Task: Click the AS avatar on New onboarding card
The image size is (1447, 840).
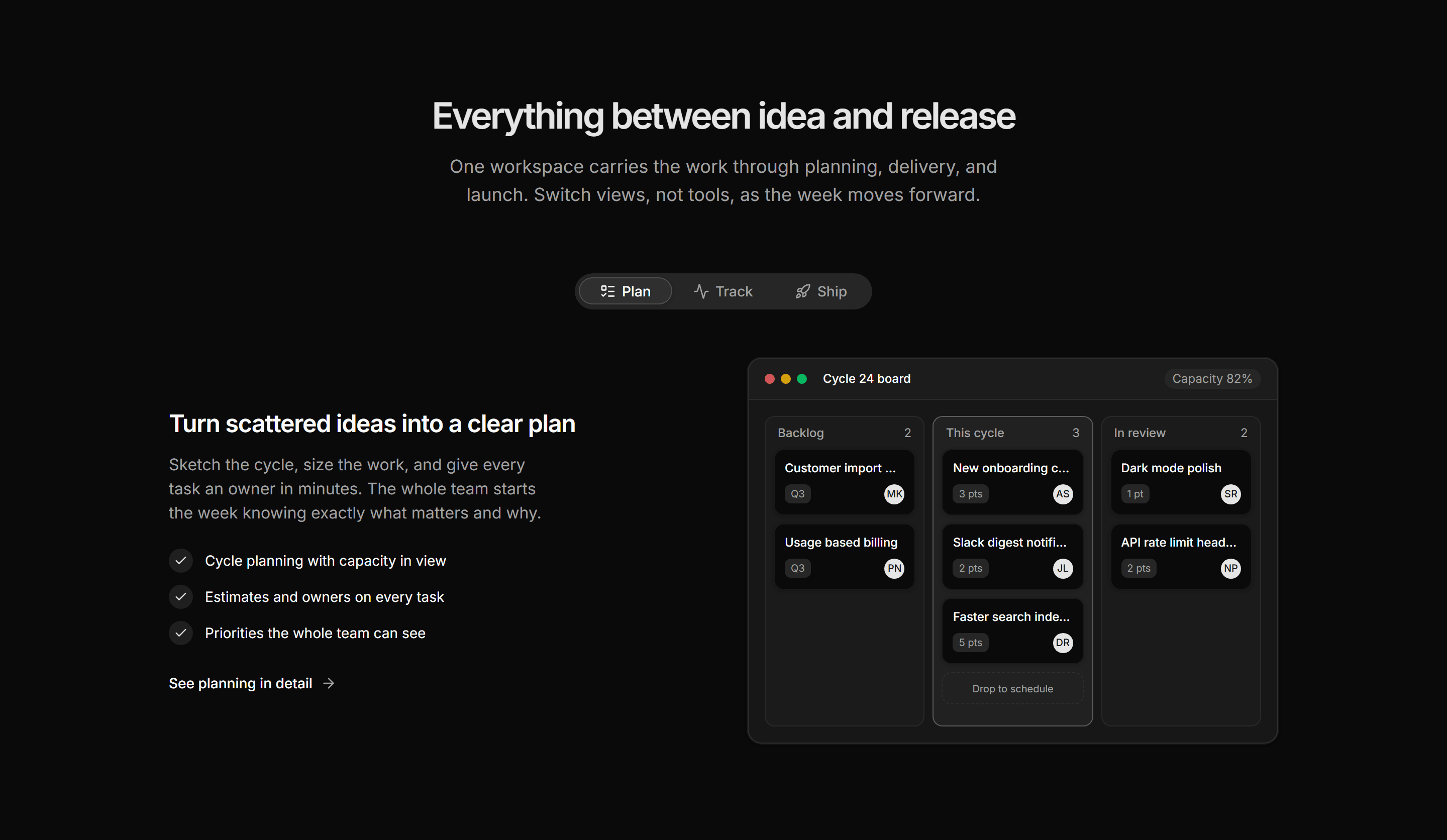Action: pyautogui.click(x=1063, y=494)
